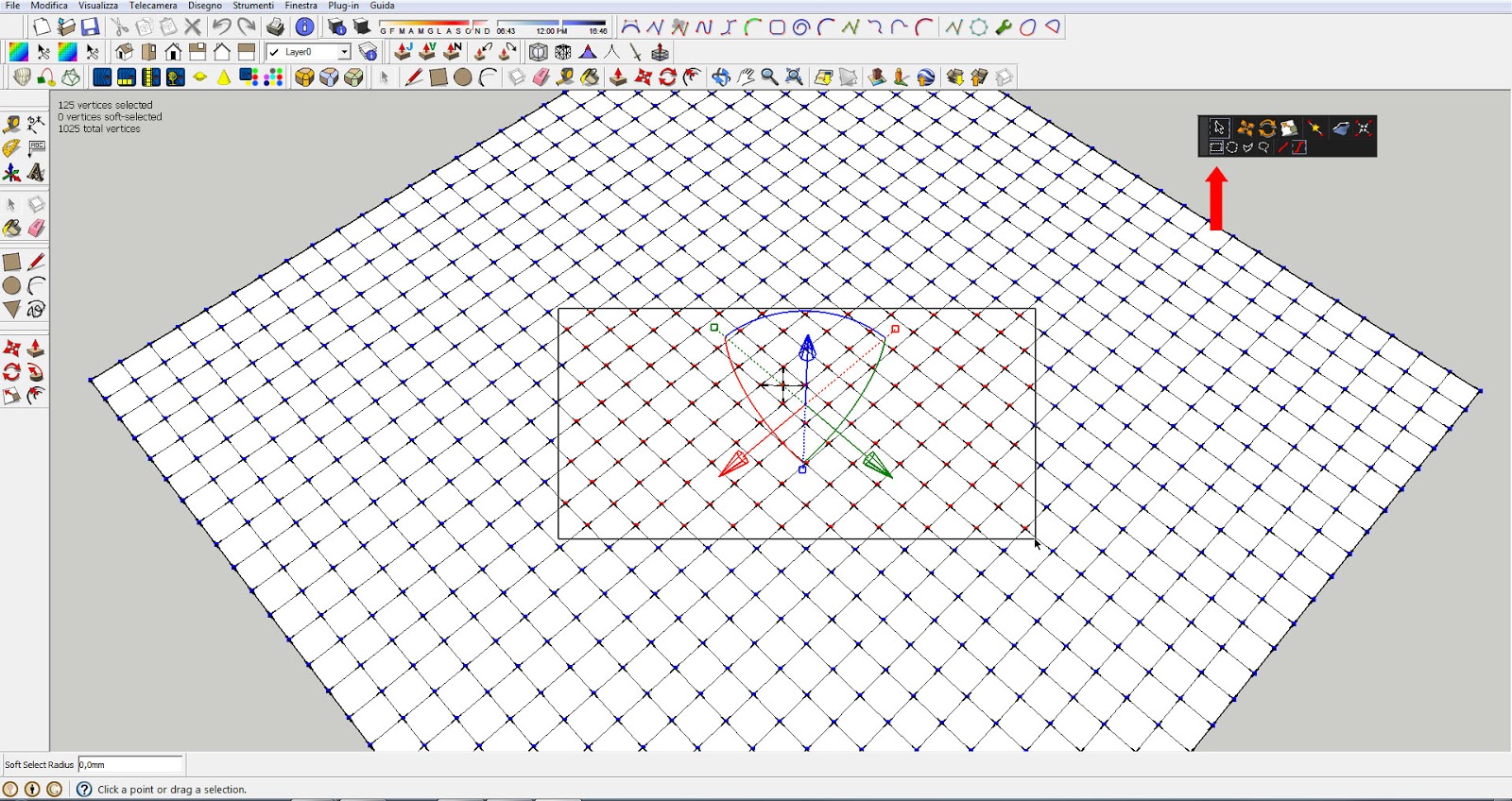This screenshot has height=801, width=1512.
Task: Select the Tape Measure tool in side toolbar
Action: coord(11,125)
